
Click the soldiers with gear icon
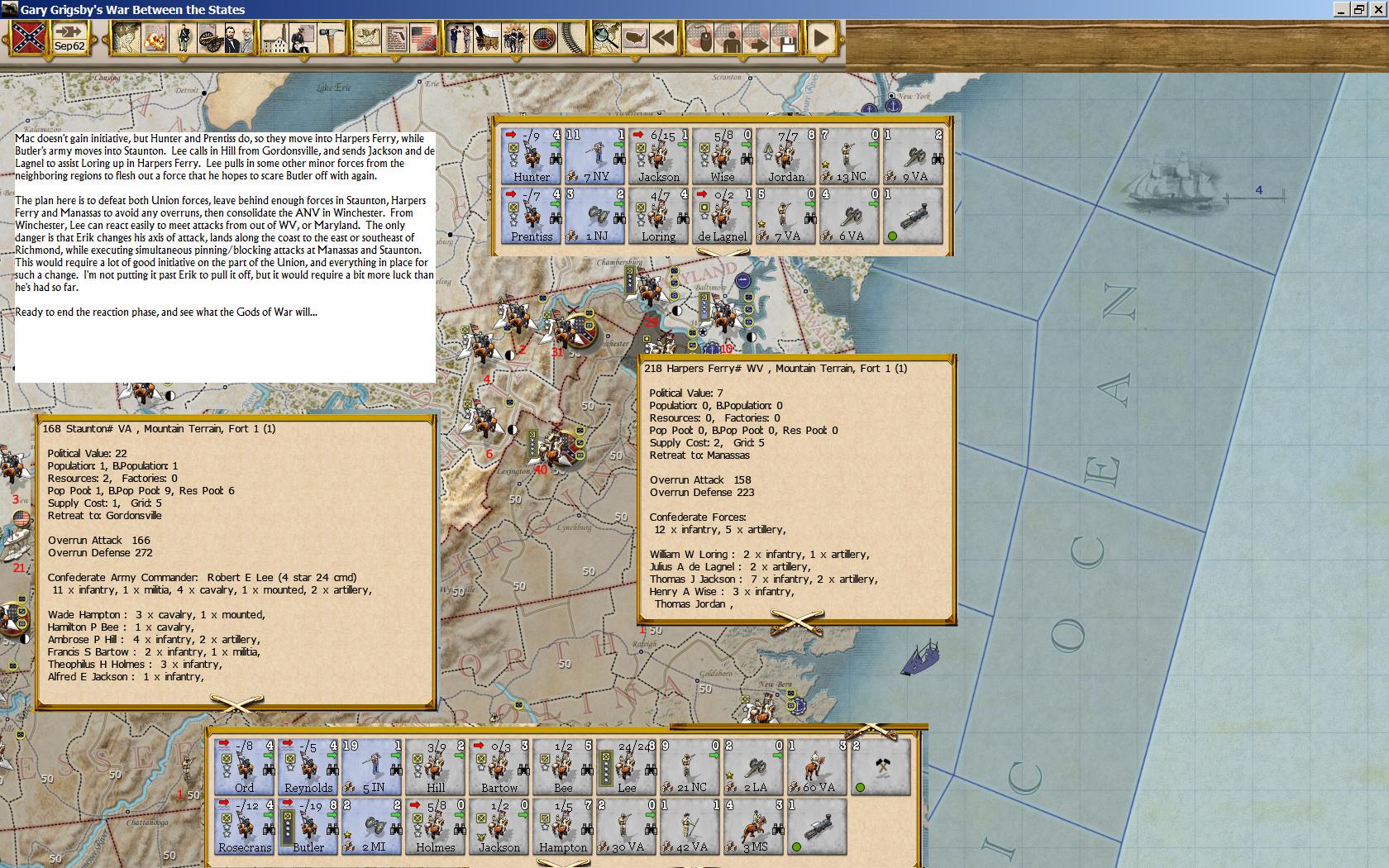coord(516,38)
